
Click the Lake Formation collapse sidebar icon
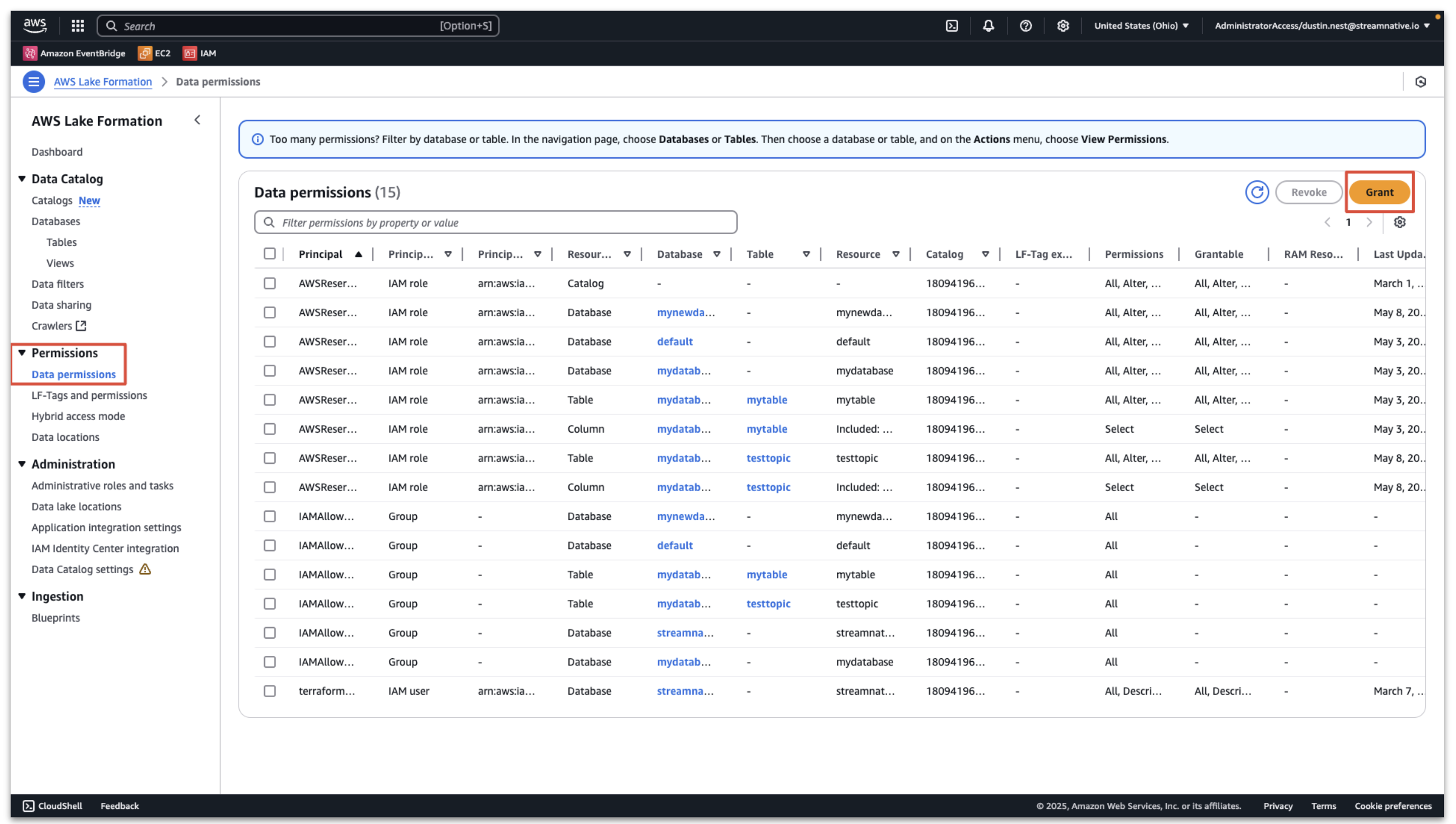198,120
